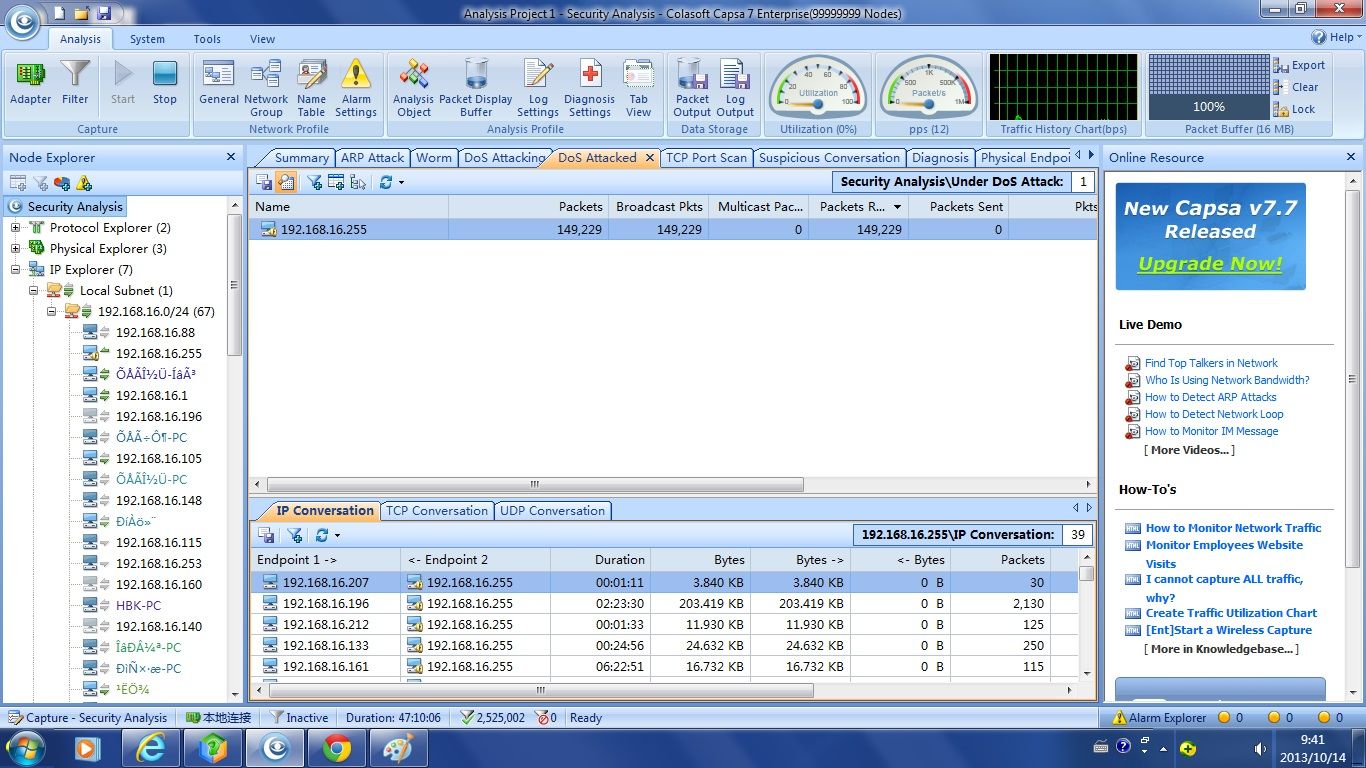Expand the Protocol Explorer tree node

click(16, 228)
